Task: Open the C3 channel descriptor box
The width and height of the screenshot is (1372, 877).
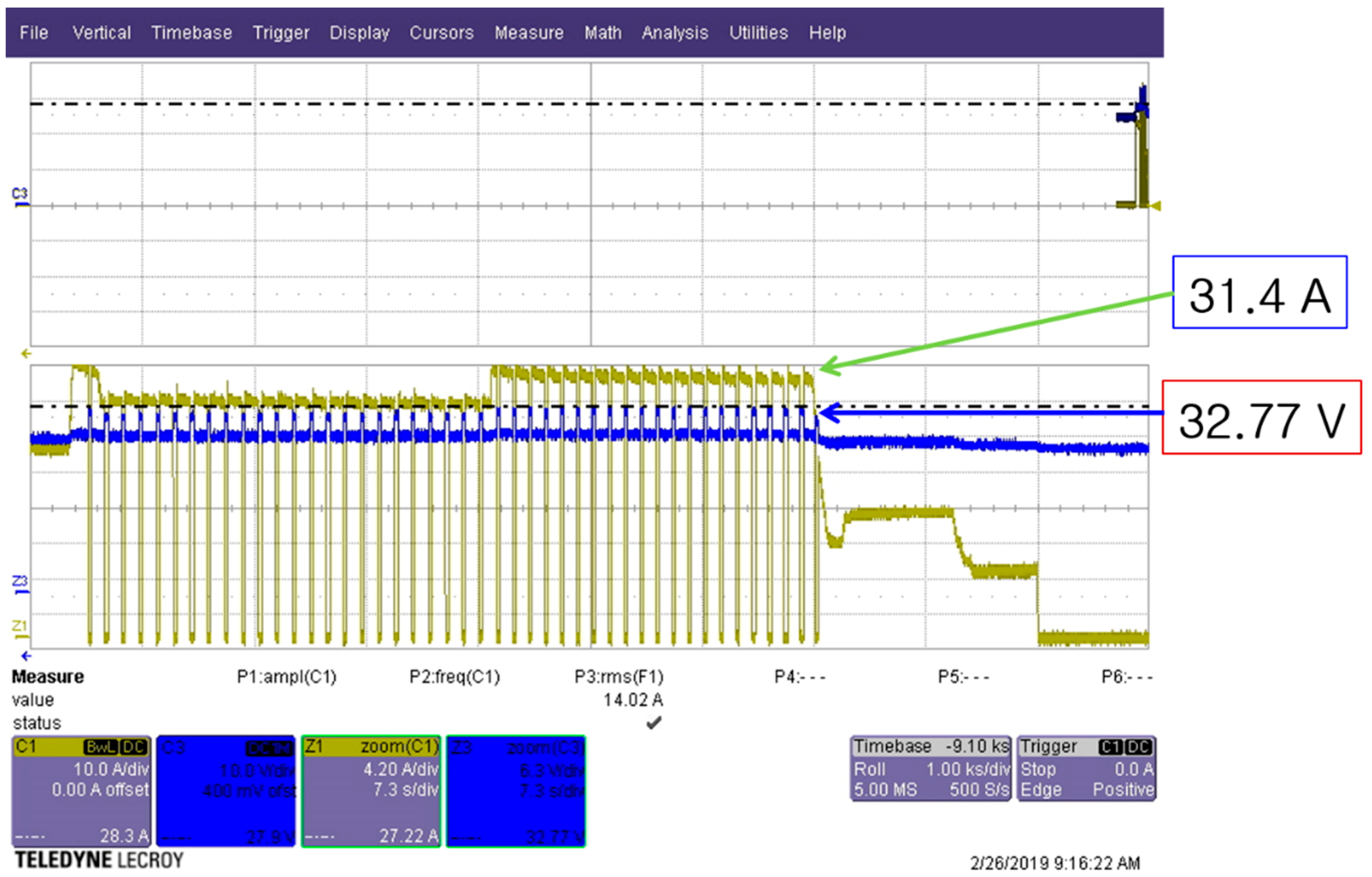Action: click(226, 791)
